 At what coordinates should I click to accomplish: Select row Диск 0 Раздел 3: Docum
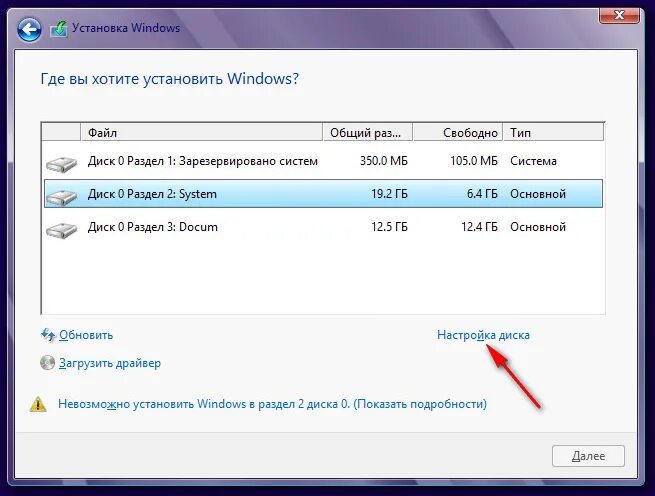[x=324, y=227]
